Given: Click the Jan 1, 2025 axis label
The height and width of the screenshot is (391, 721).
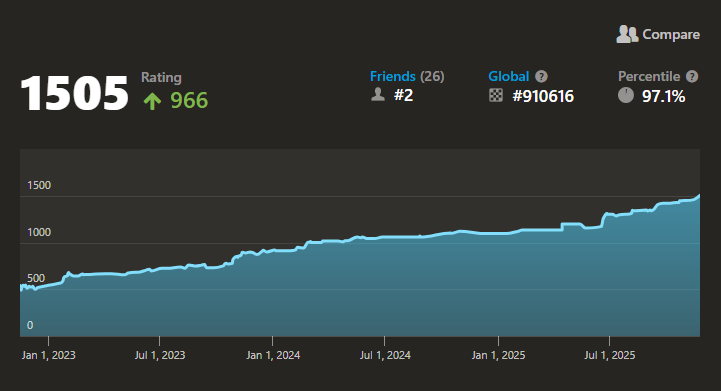Looking at the screenshot, I should 498,355.
